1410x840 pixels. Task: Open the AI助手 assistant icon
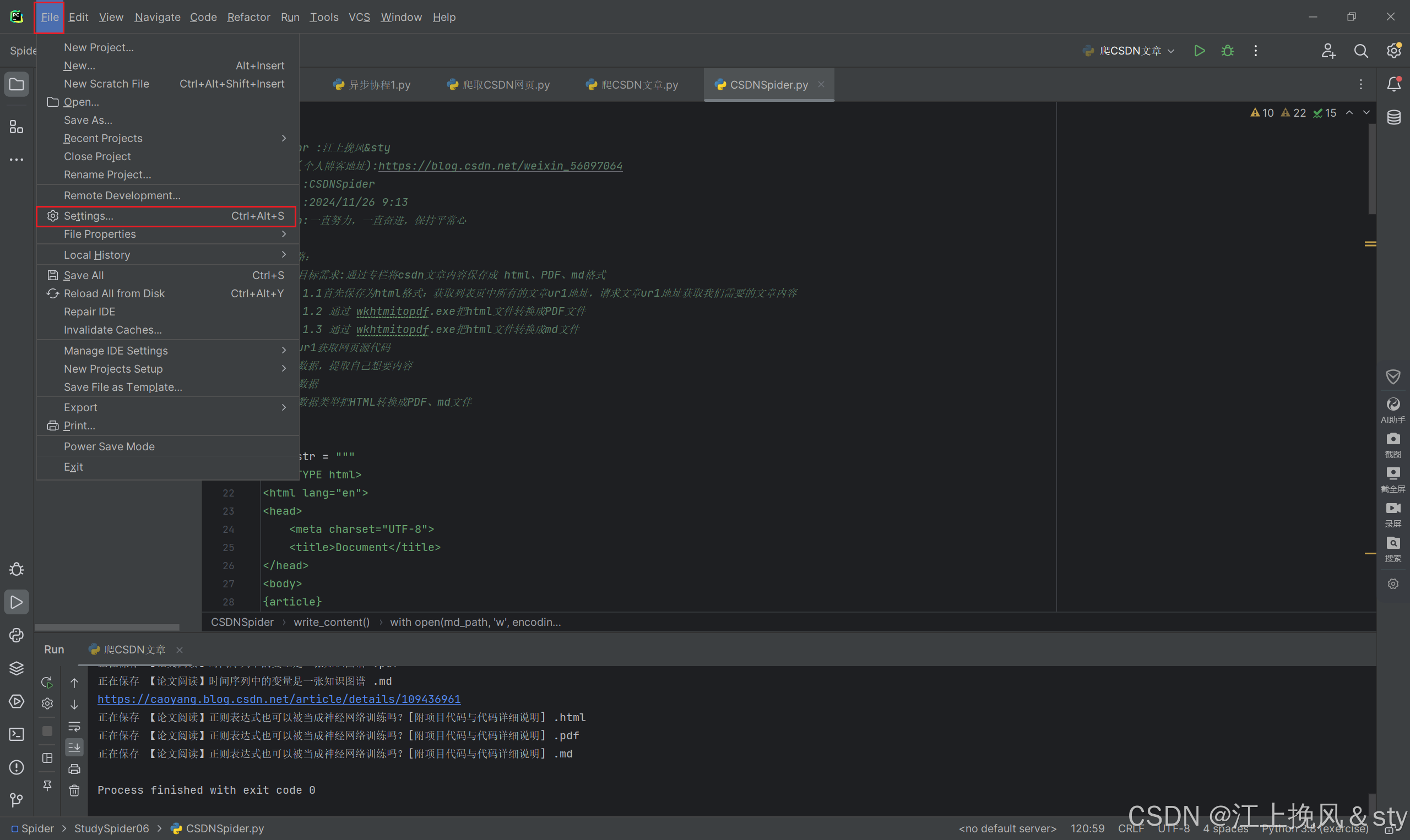coord(1393,410)
